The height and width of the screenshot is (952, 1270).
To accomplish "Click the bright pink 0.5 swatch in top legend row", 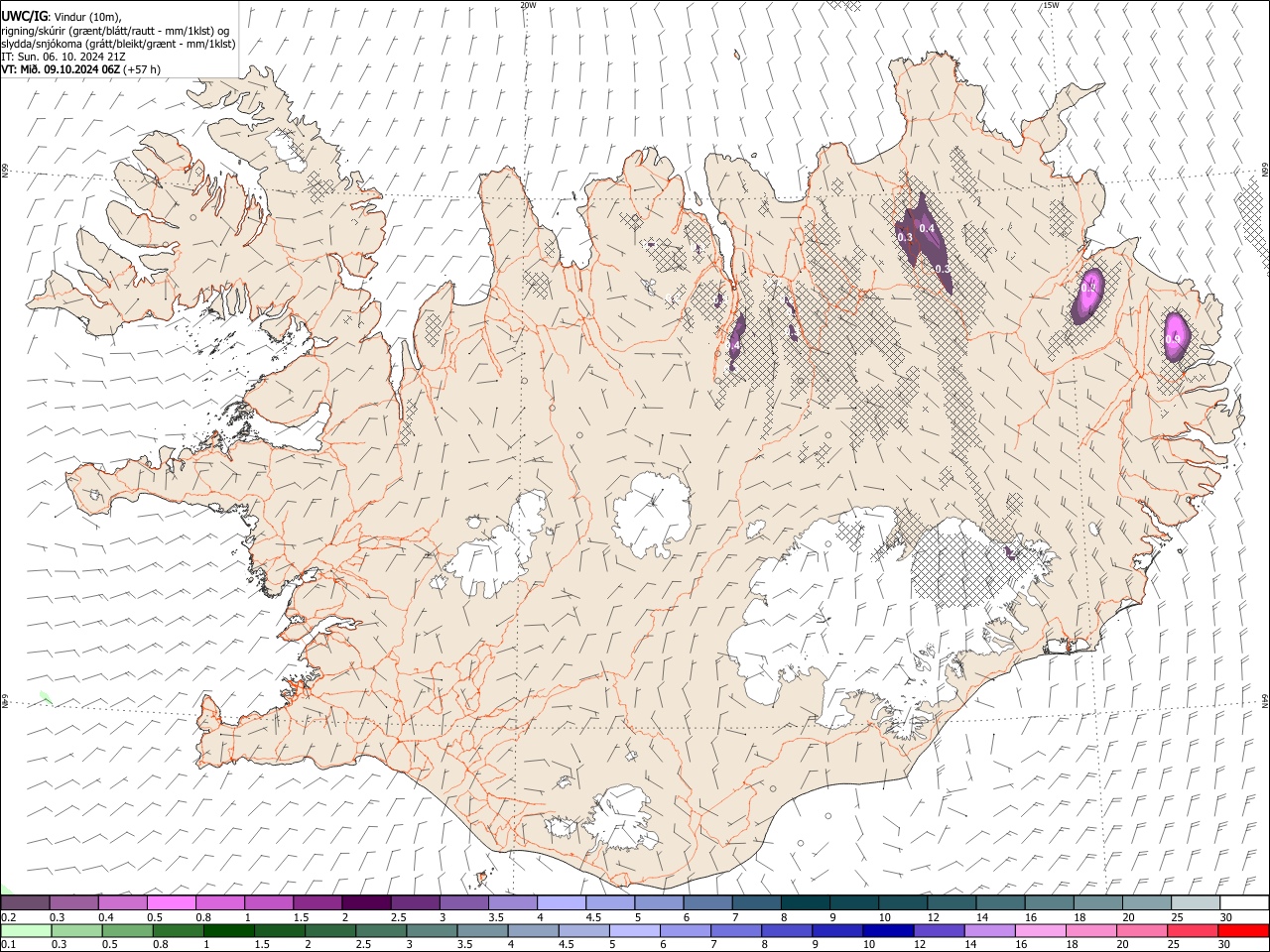I will (171, 903).
